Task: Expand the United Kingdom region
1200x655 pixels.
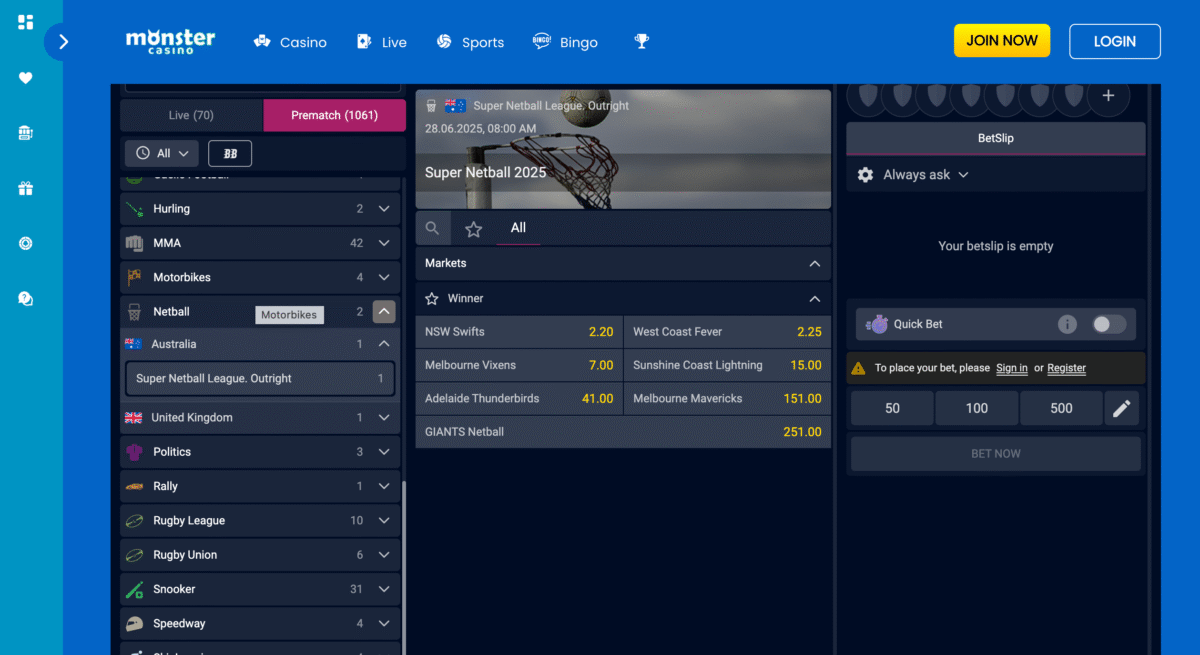Action: tap(384, 418)
